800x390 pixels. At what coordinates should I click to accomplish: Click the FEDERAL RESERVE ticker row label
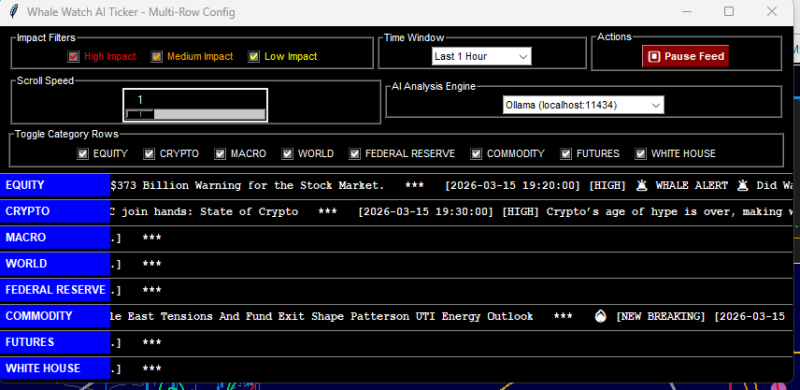(x=55, y=290)
